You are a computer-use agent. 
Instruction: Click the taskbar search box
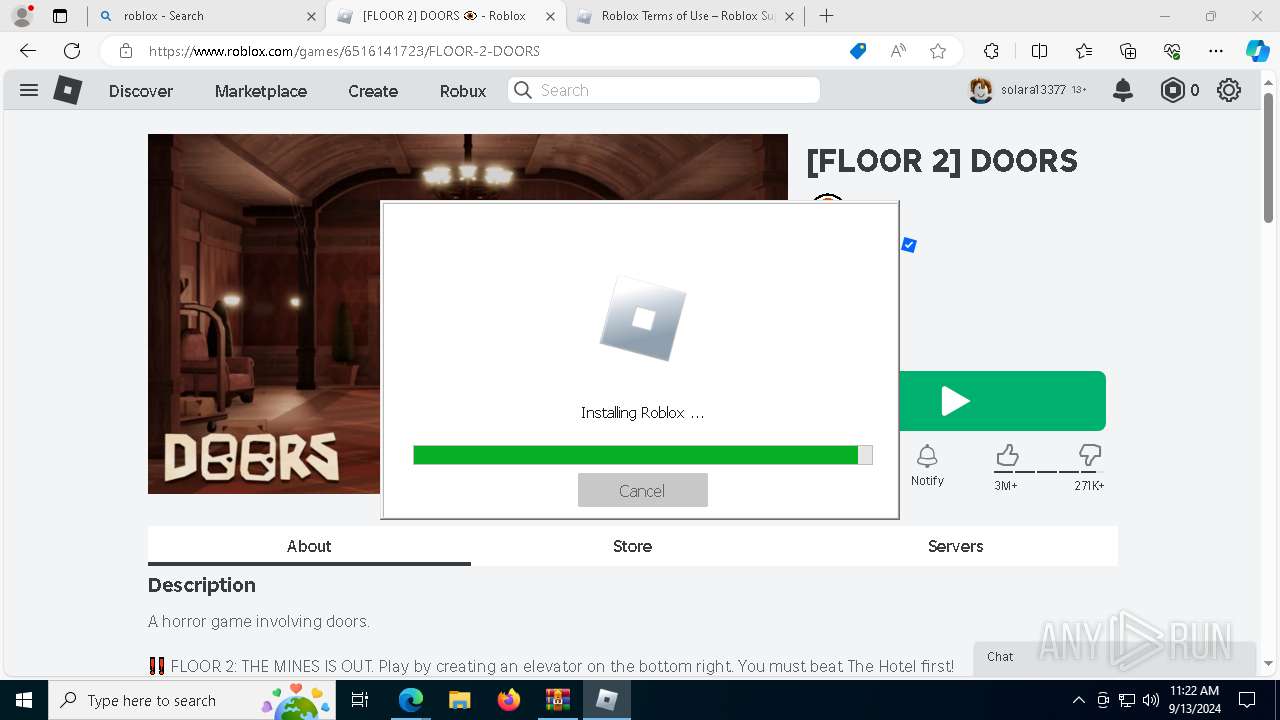coord(192,700)
